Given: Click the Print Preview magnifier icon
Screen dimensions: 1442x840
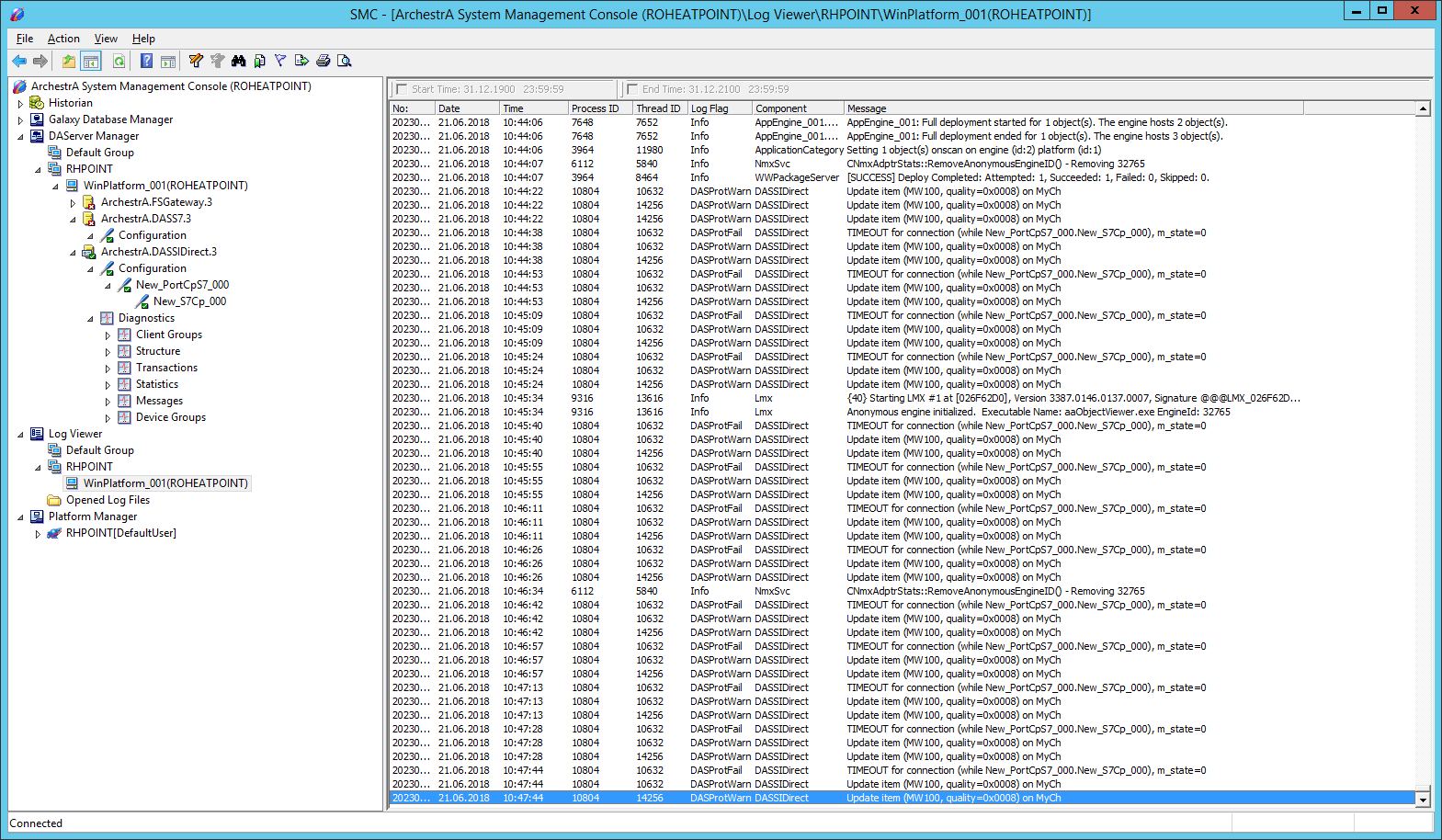Looking at the screenshot, I should tap(345, 61).
